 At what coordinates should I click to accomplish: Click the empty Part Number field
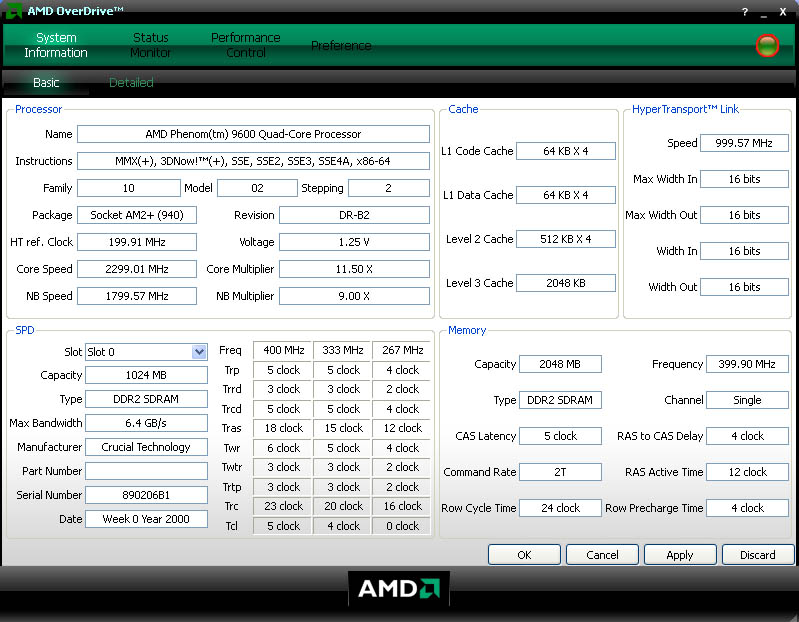146,471
